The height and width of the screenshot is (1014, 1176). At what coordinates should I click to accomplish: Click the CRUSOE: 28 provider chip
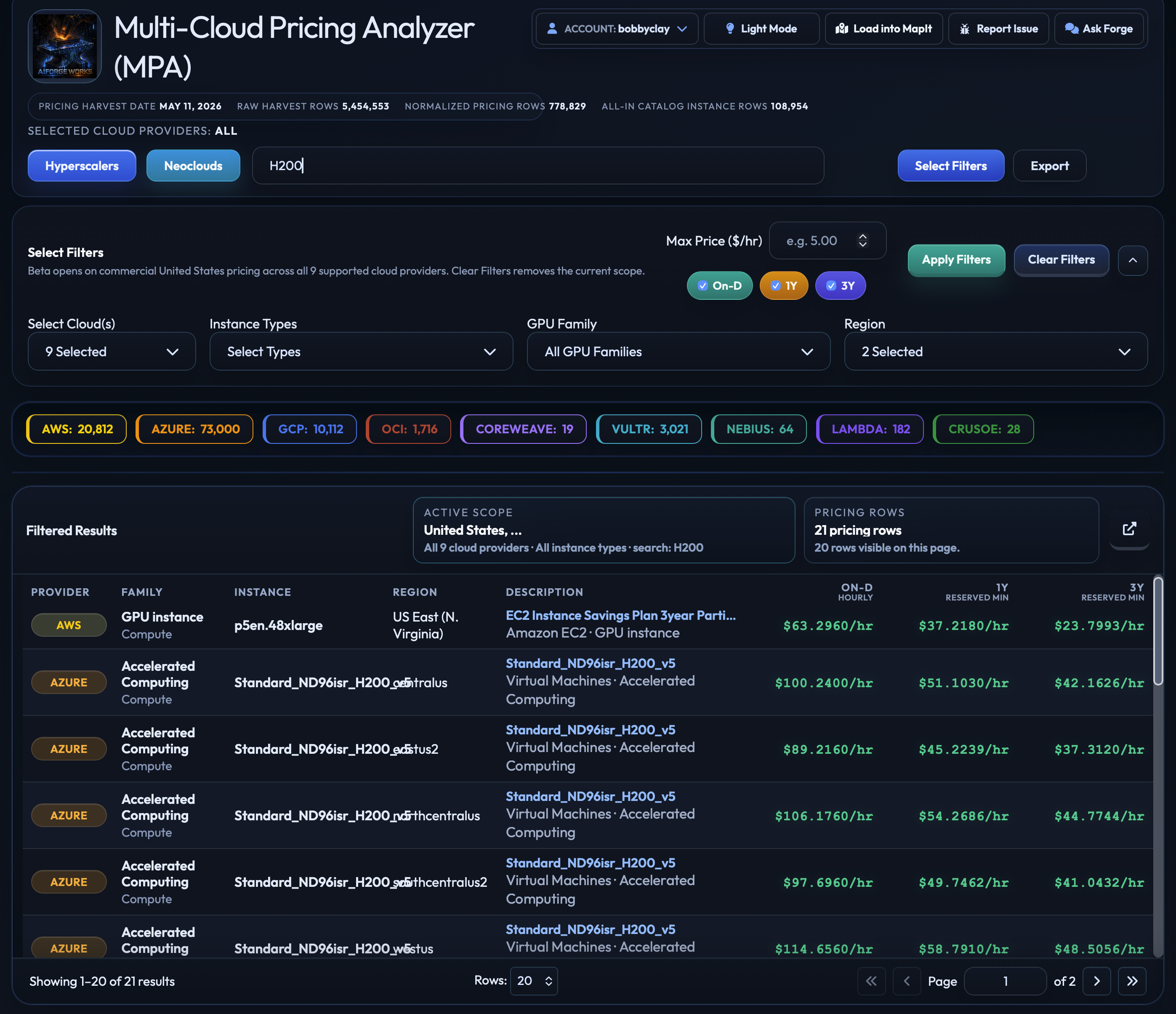pyautogui.click(x=983, y=429)
